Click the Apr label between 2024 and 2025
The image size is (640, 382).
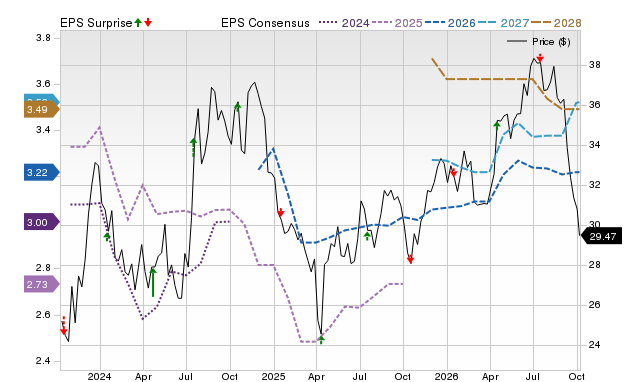click(143, 376)
